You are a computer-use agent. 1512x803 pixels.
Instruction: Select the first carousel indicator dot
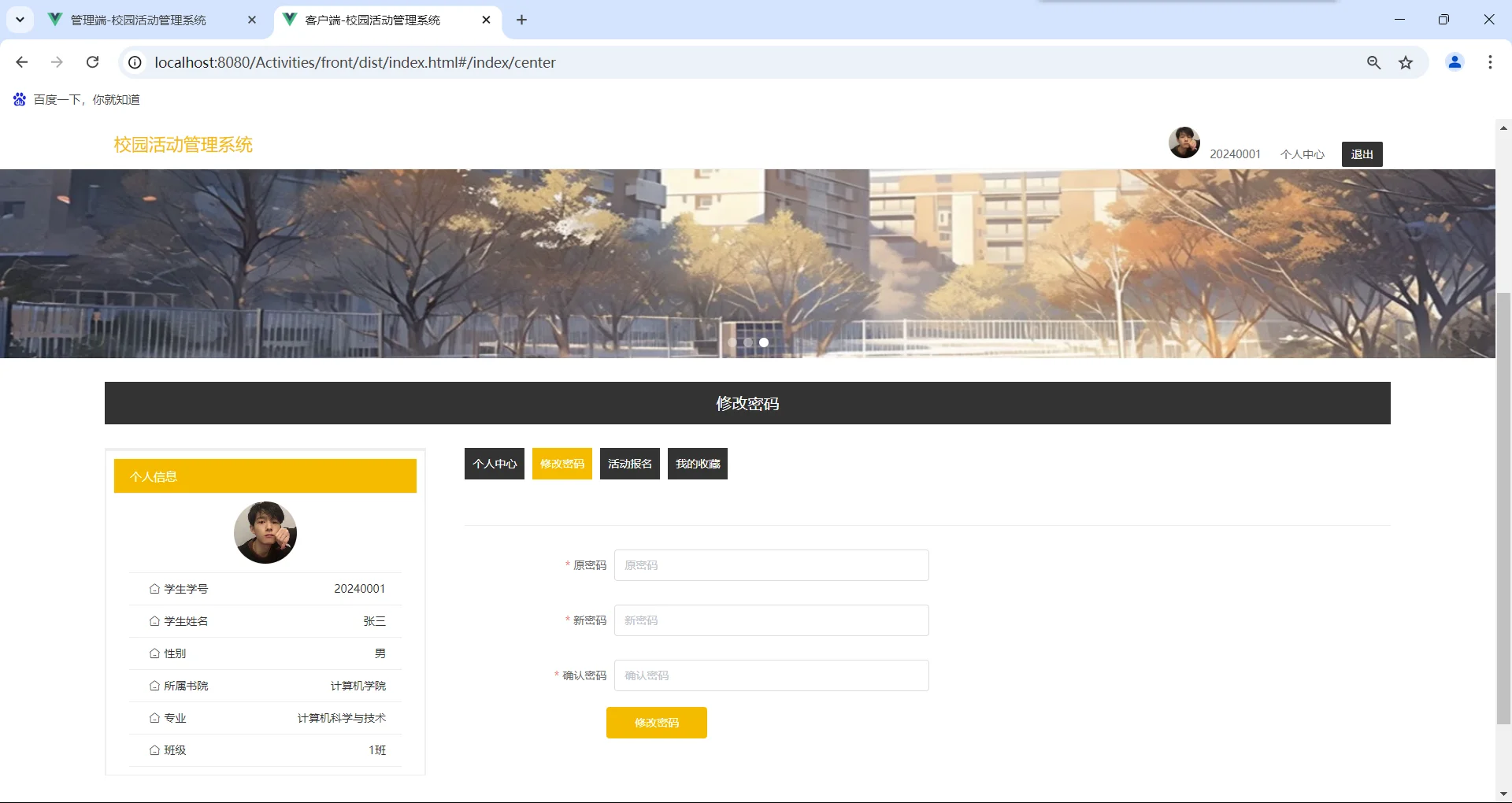pyautogui.click(x=732, y=342)
